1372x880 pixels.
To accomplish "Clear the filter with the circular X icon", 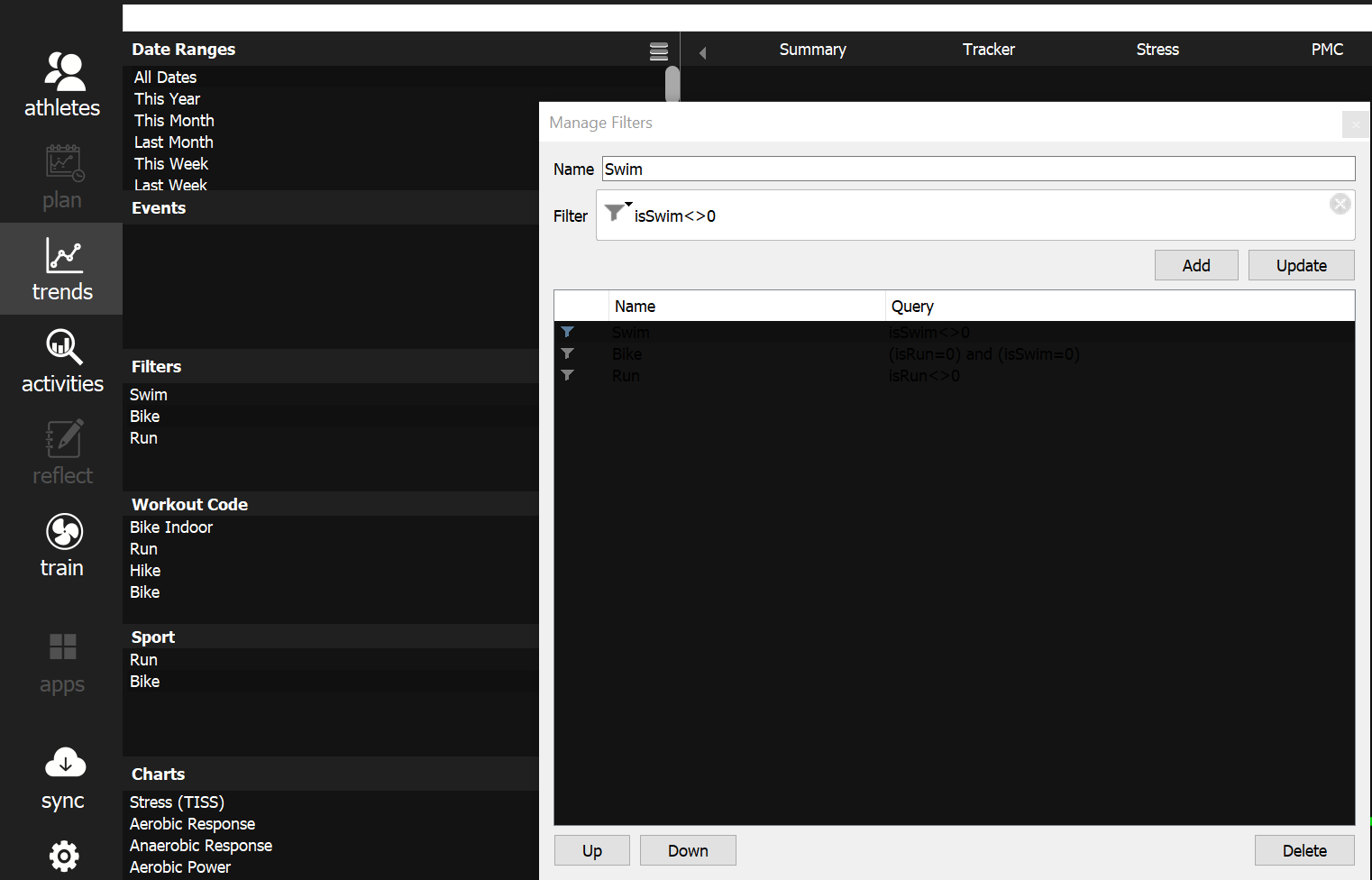I will coord(1340,204).
